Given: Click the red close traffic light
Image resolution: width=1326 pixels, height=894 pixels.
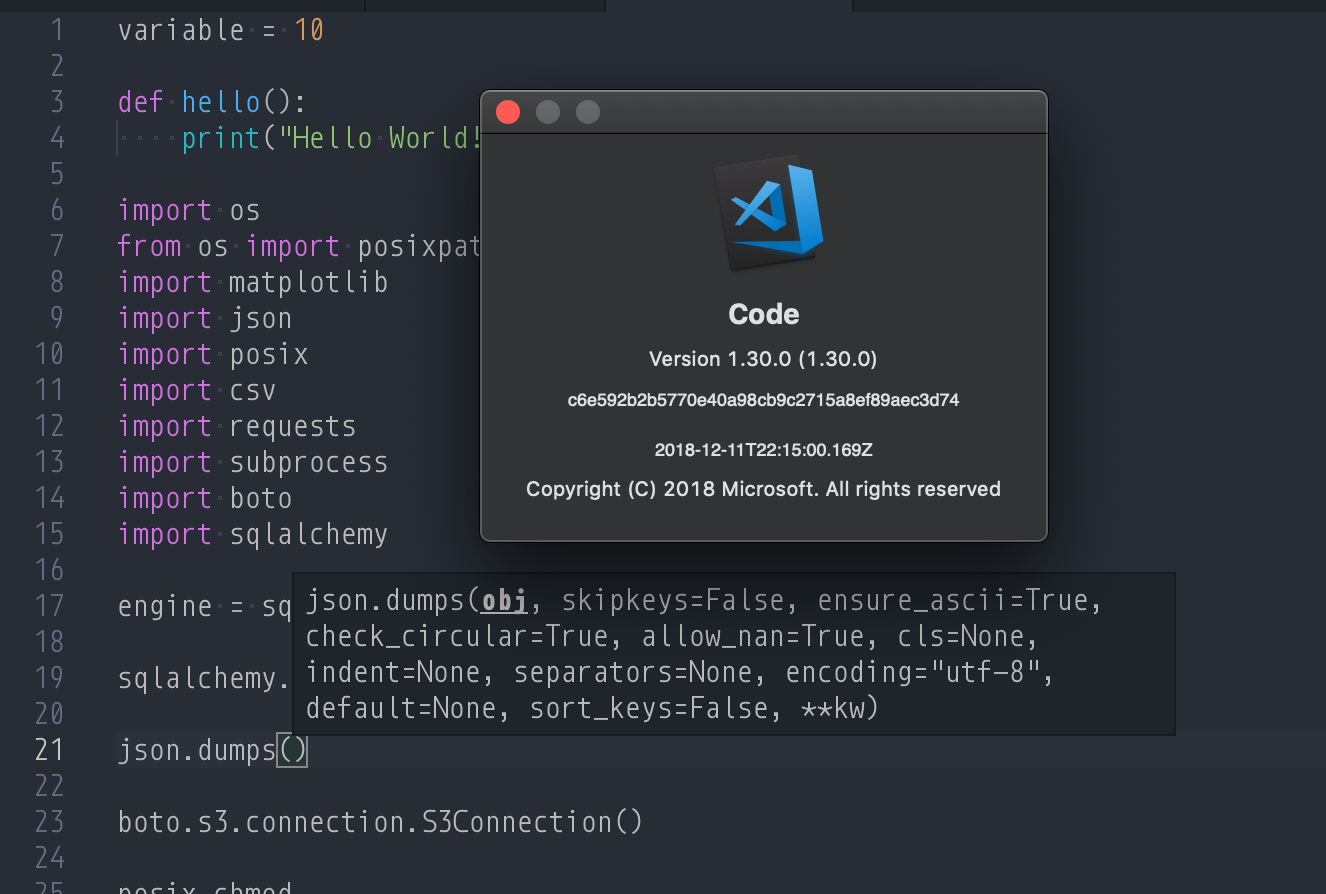Looking at the screenshot, I should (x=508, y=112).
